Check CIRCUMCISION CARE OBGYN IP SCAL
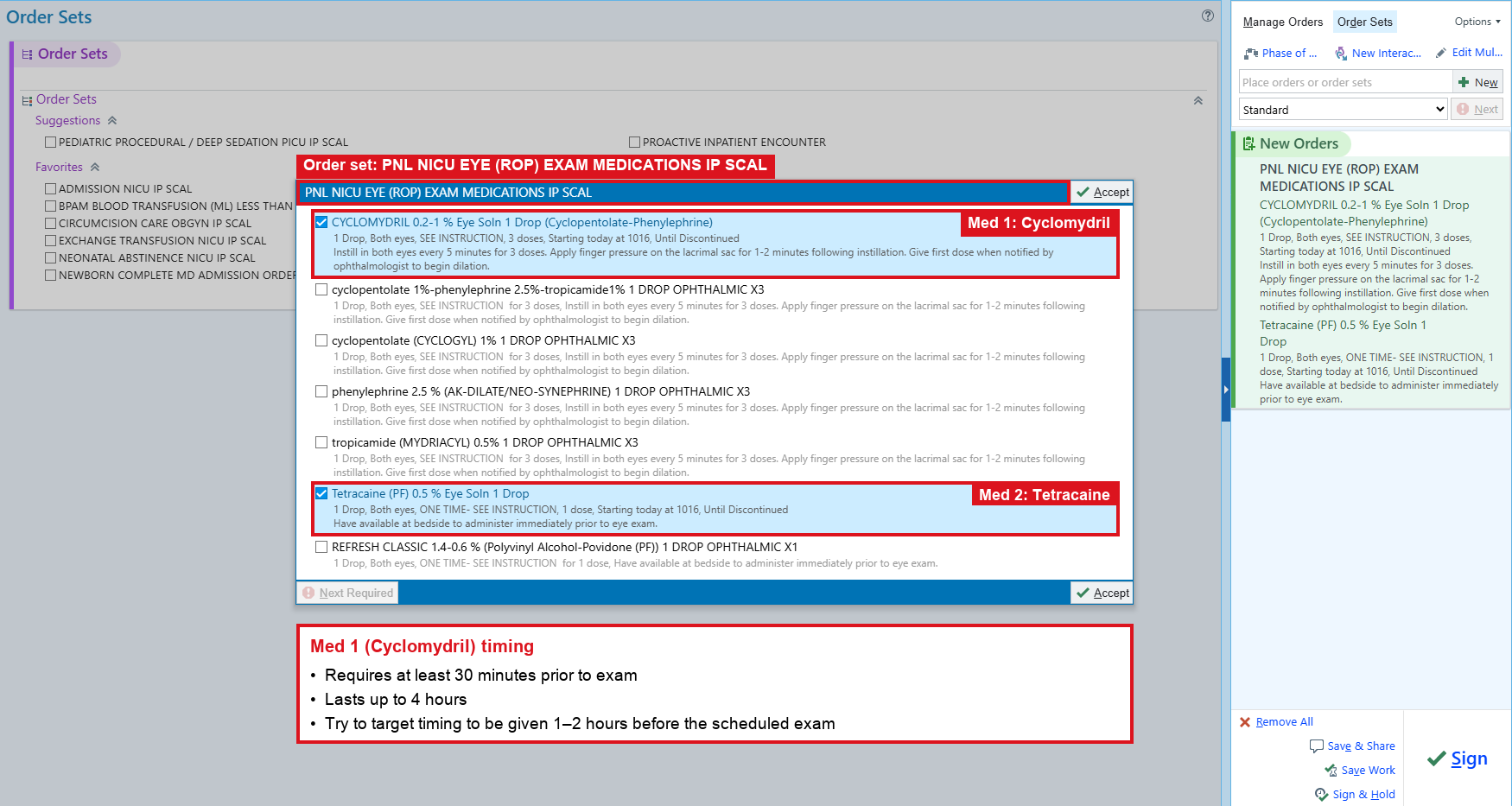This screenshot has height=806, width=1512. pos(51,223)
